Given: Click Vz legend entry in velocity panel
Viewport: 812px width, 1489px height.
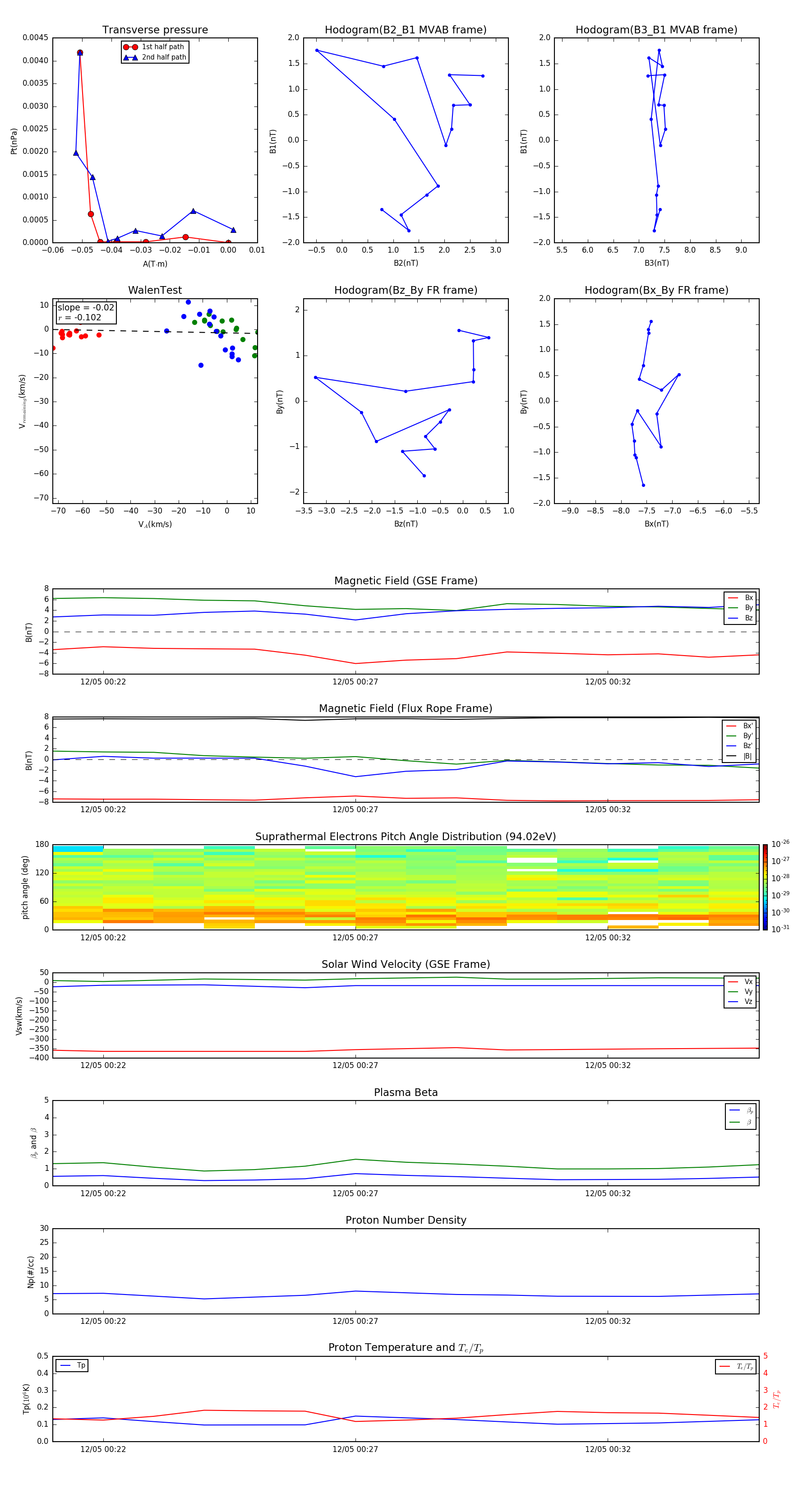Looking at the screenshot, I should (x=740, y=1002).
